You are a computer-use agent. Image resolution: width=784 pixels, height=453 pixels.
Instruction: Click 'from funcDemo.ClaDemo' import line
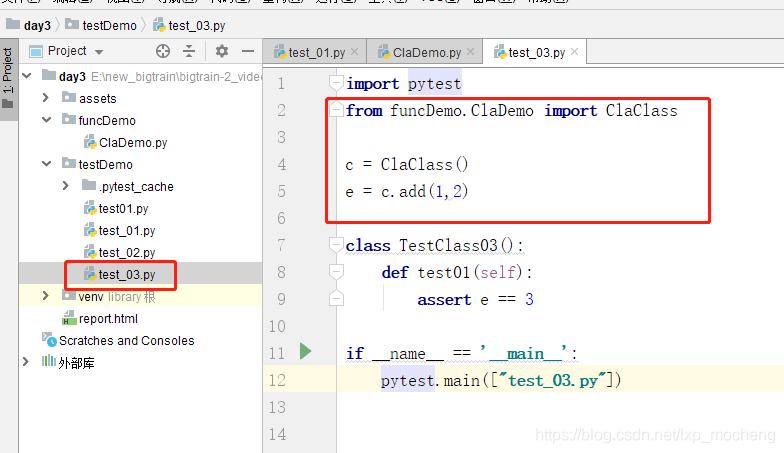[512, 110]
